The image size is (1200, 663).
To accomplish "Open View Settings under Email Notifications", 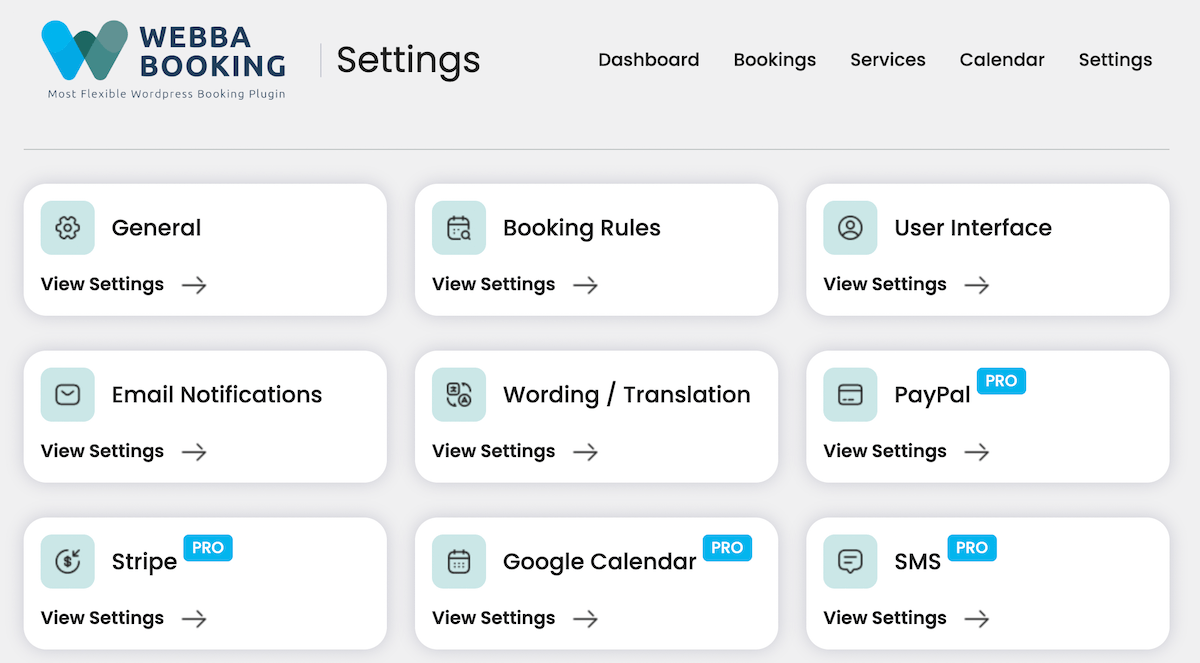I will pos(102,451).
